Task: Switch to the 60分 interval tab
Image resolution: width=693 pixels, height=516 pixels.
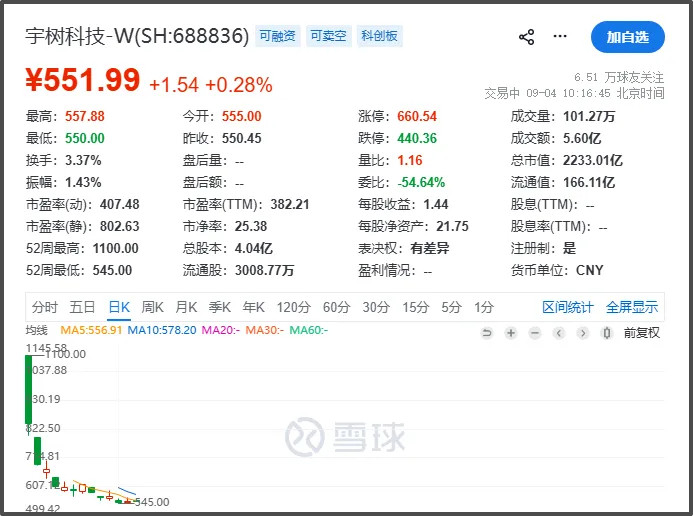Action: [337, 307]
